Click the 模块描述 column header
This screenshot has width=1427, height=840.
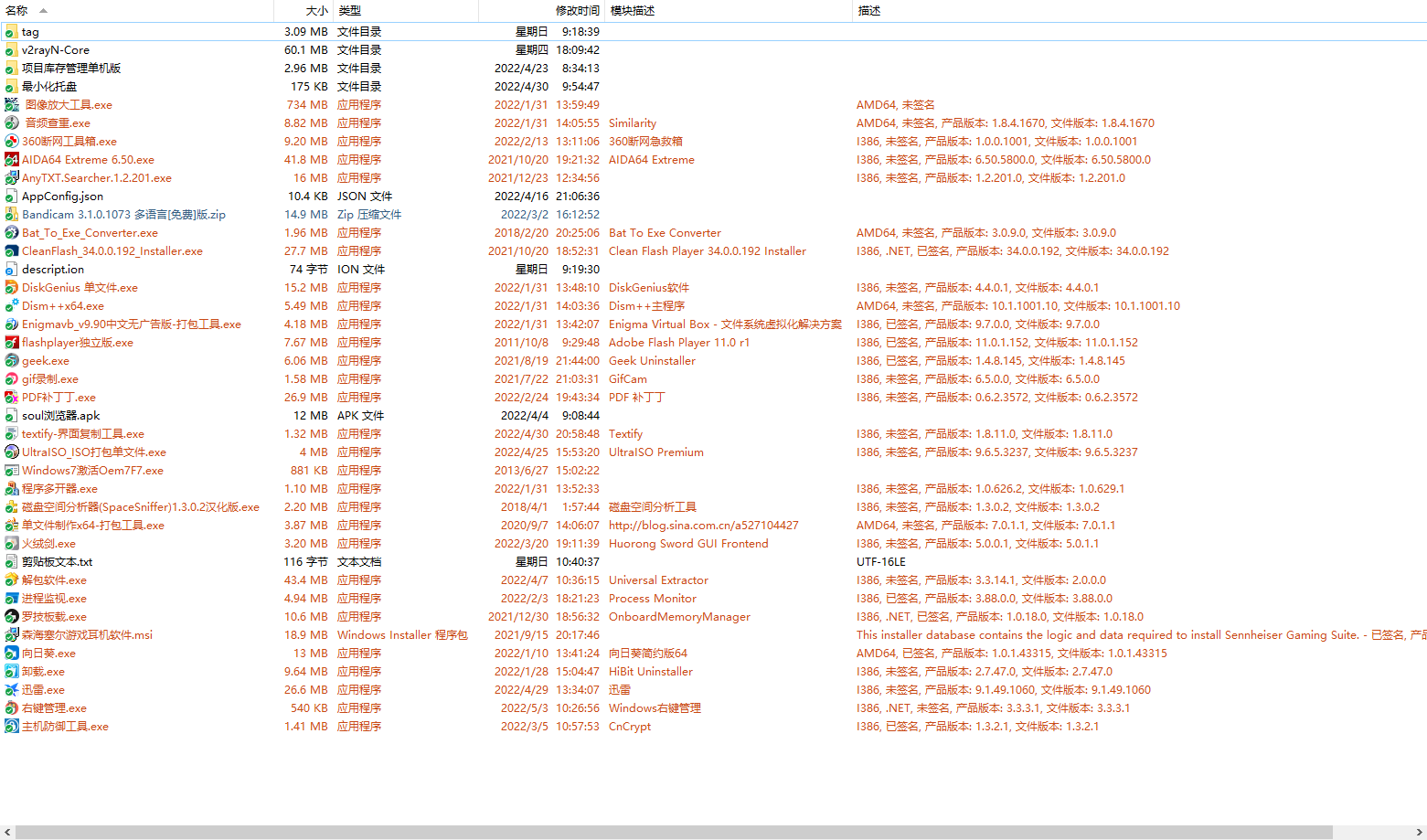pyautogui.click(x=633, y=11)
